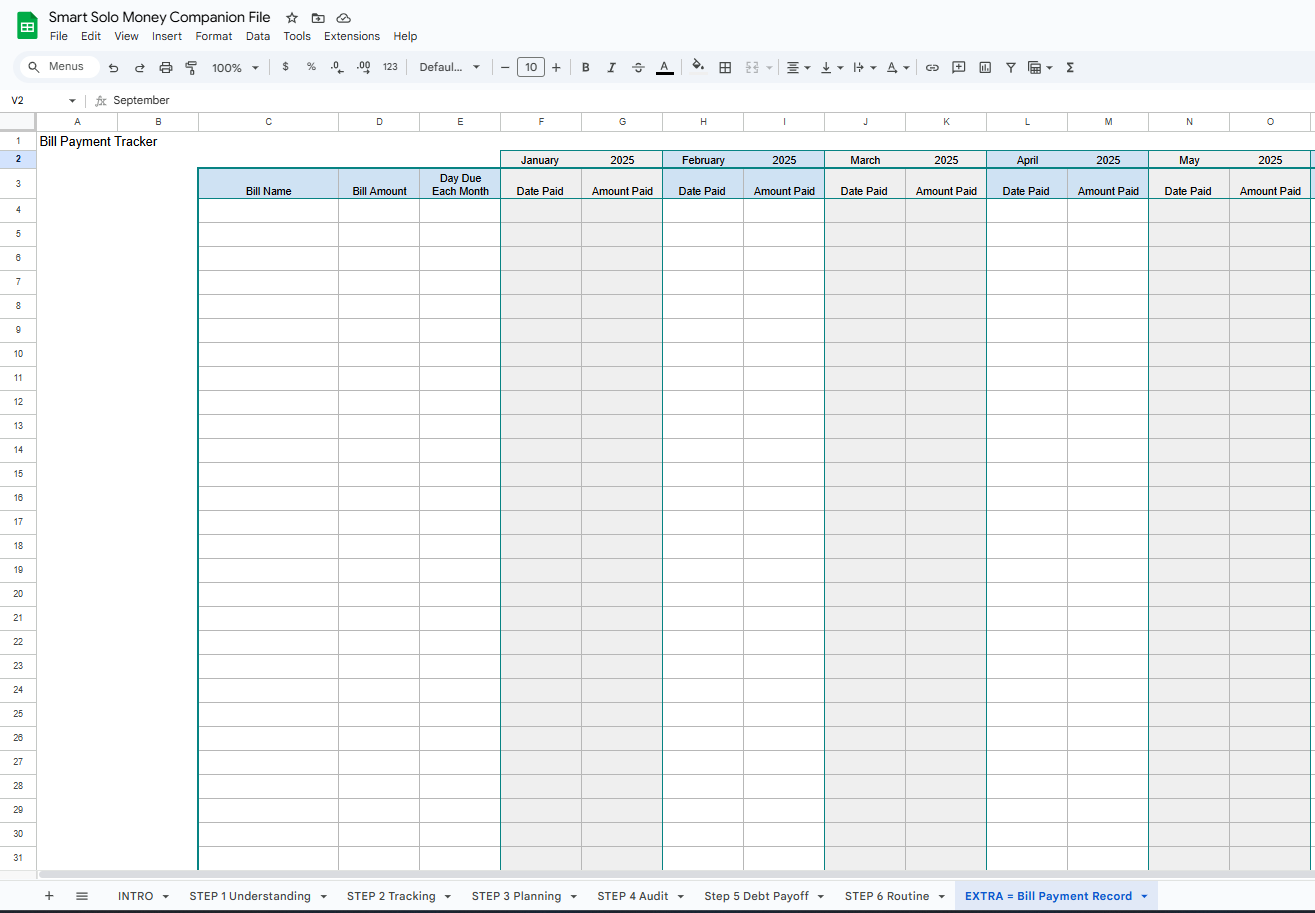The height and width of the screenshot is (913, 1315).
Task: Open text wrapping options
Action: tap(864, 67)
